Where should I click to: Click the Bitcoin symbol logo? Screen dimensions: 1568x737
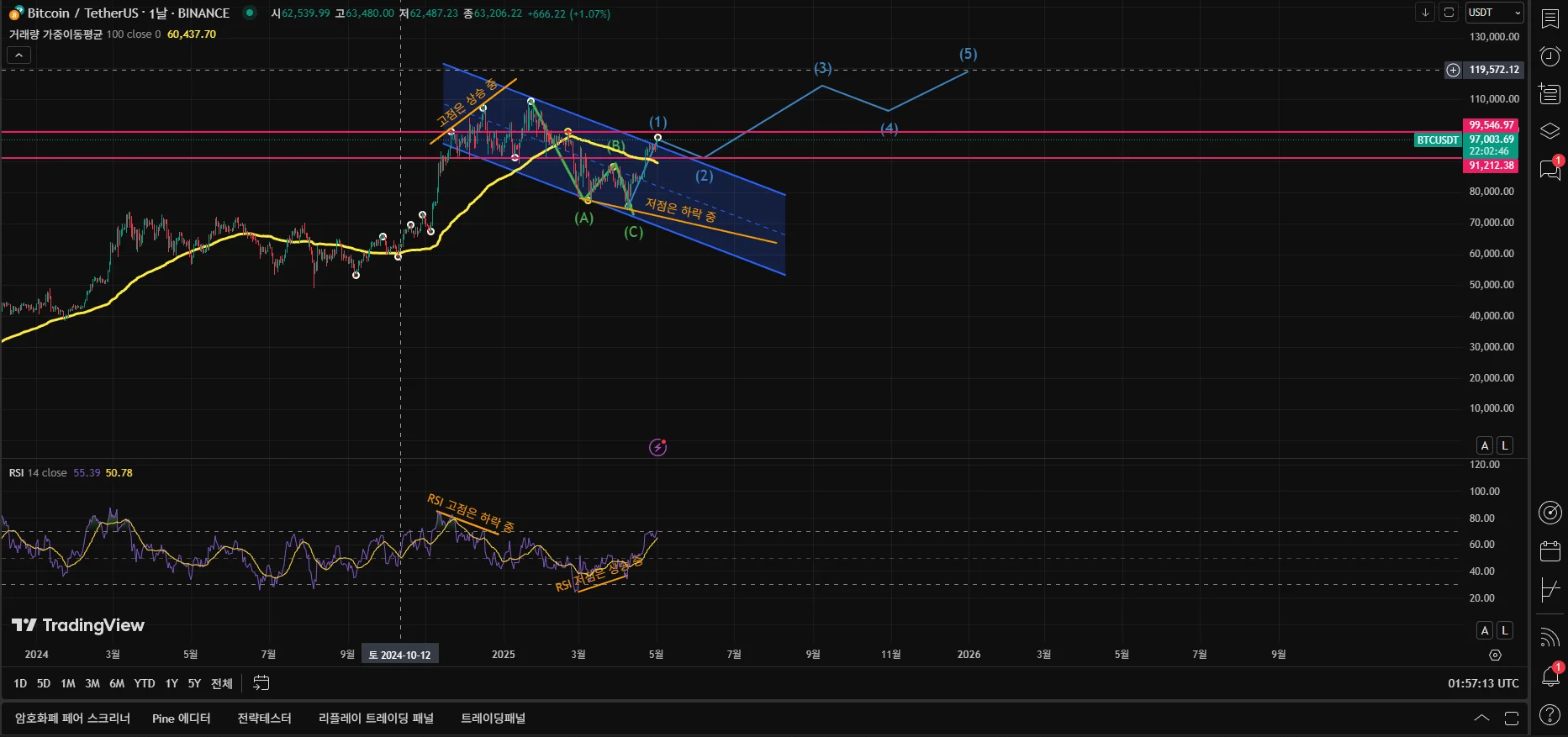16,13
